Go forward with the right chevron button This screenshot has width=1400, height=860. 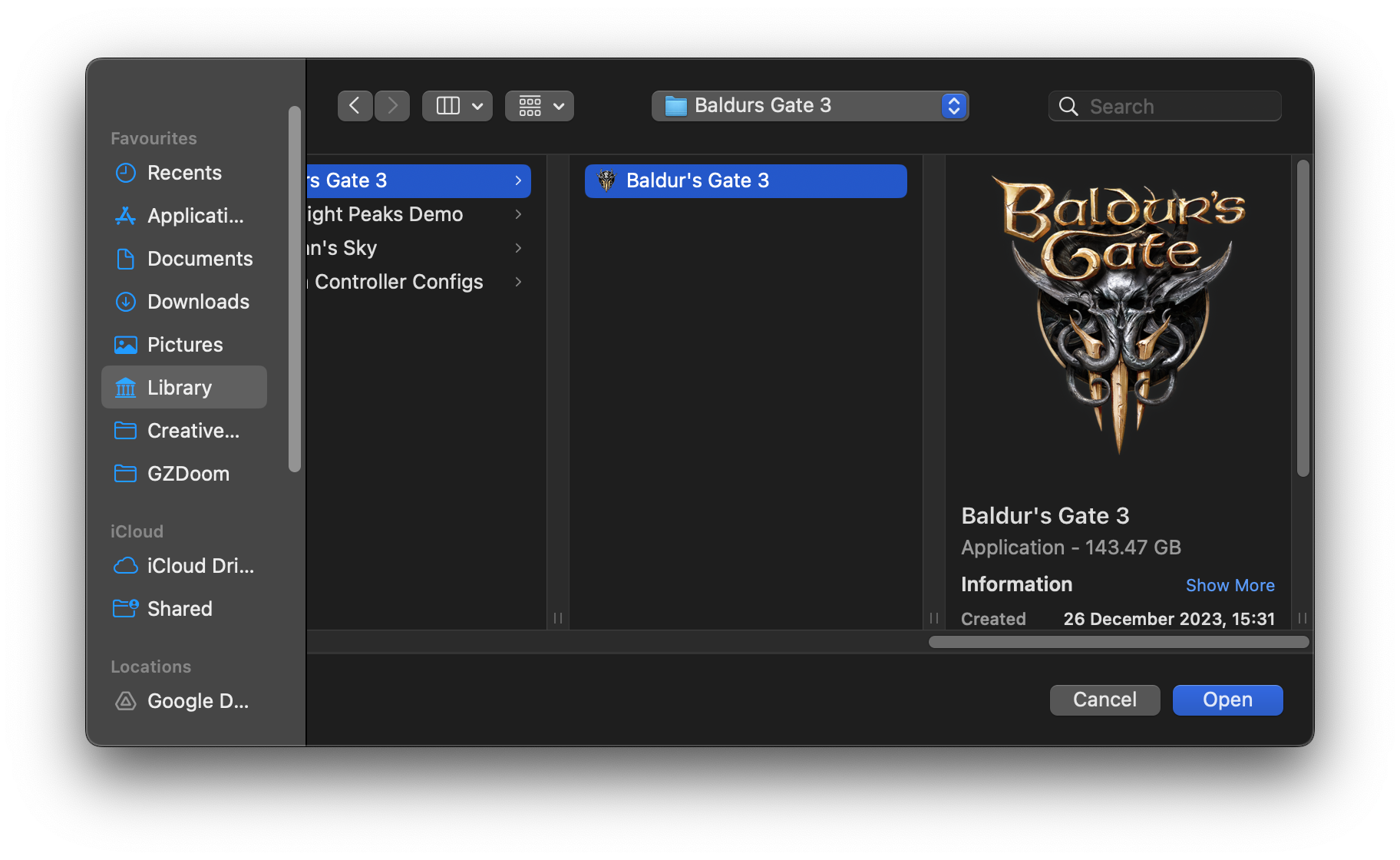point(392,106)
